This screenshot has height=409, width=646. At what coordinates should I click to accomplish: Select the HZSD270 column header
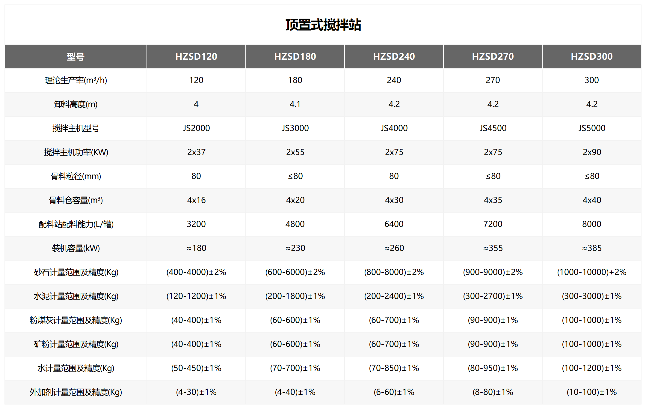pos(493,57)
